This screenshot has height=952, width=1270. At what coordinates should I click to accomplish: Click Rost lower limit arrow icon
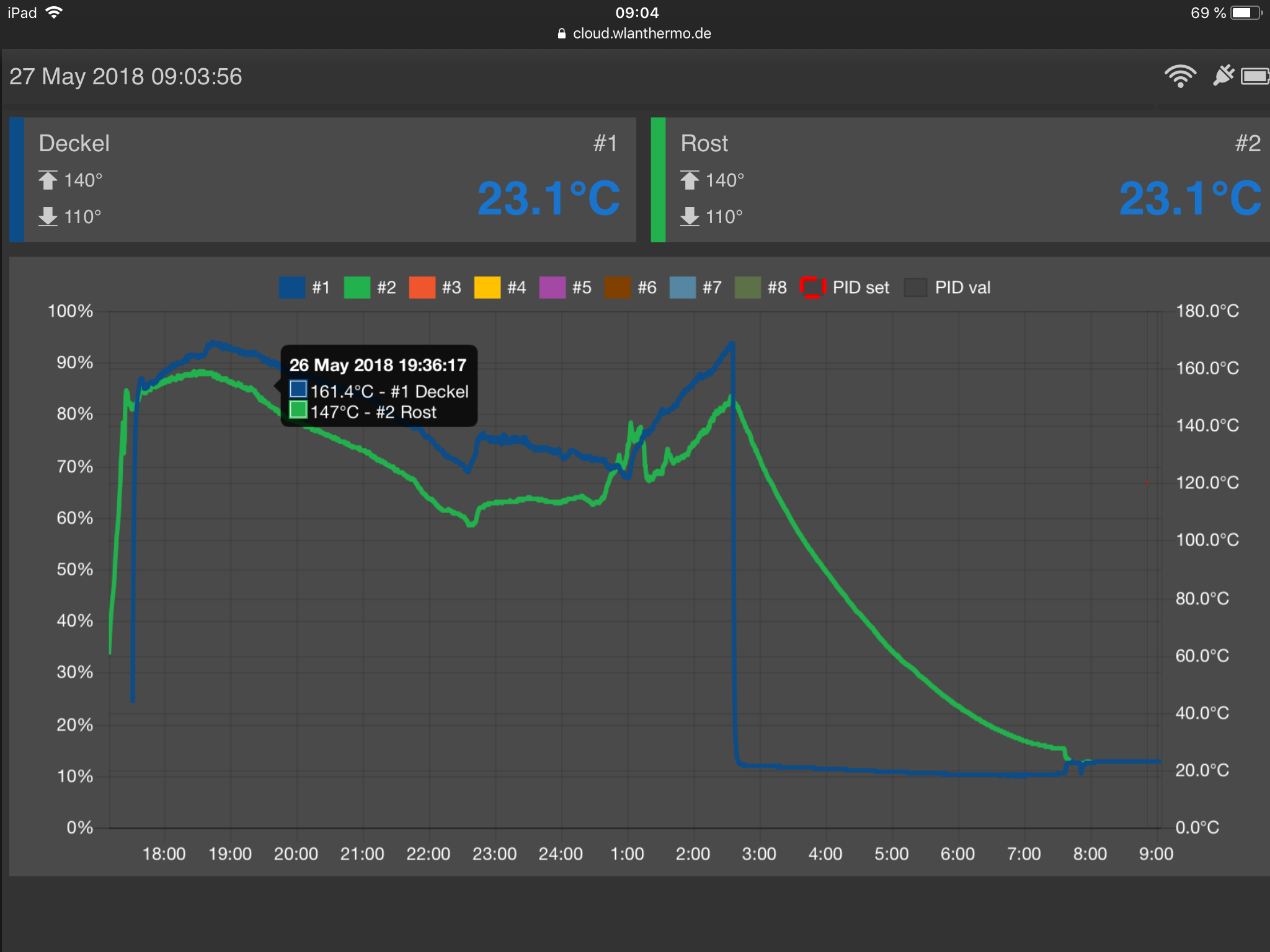[690, 217]
